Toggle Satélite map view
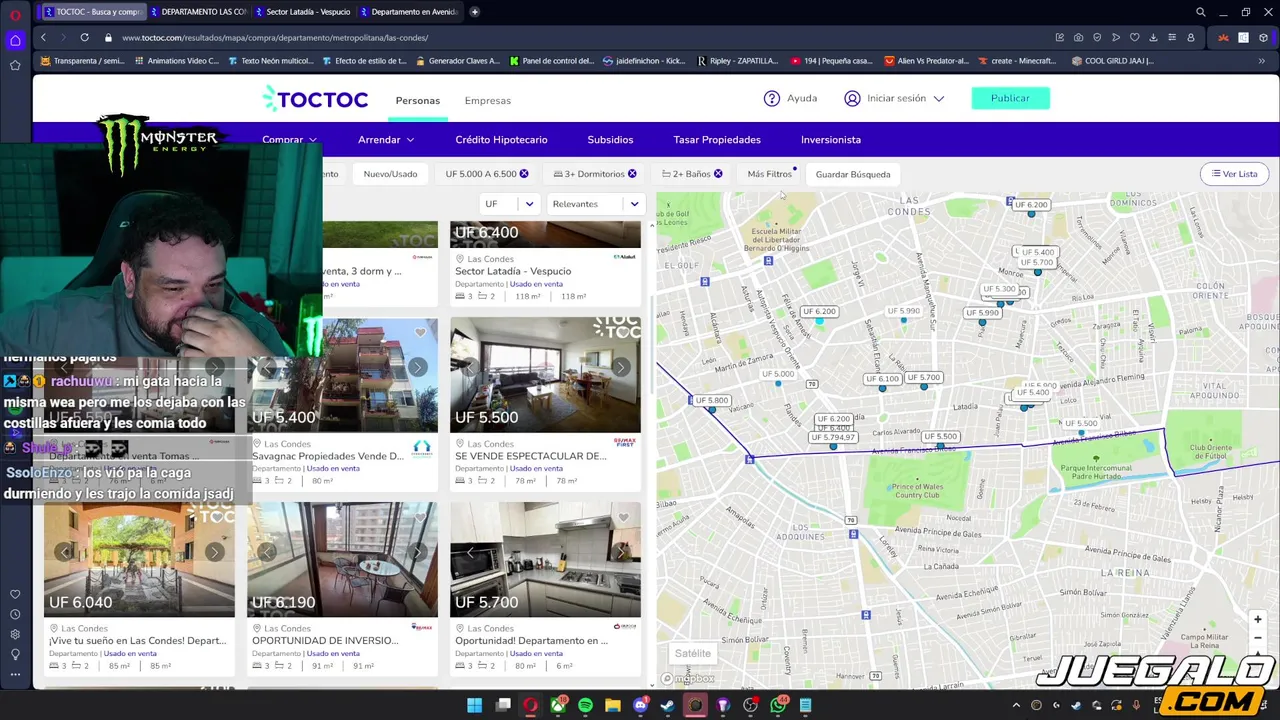 692,653
